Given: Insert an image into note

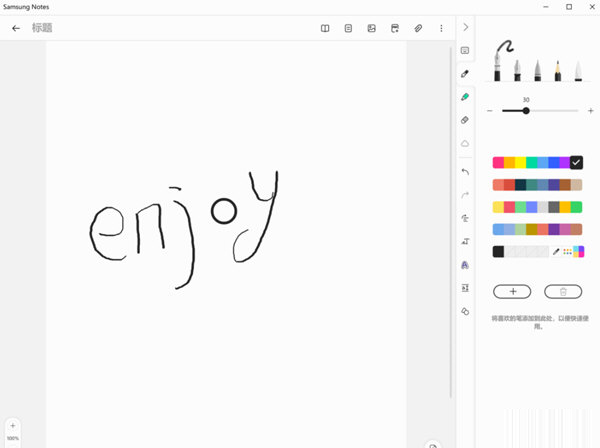Looking at the screenshot, I should point(371,28).
